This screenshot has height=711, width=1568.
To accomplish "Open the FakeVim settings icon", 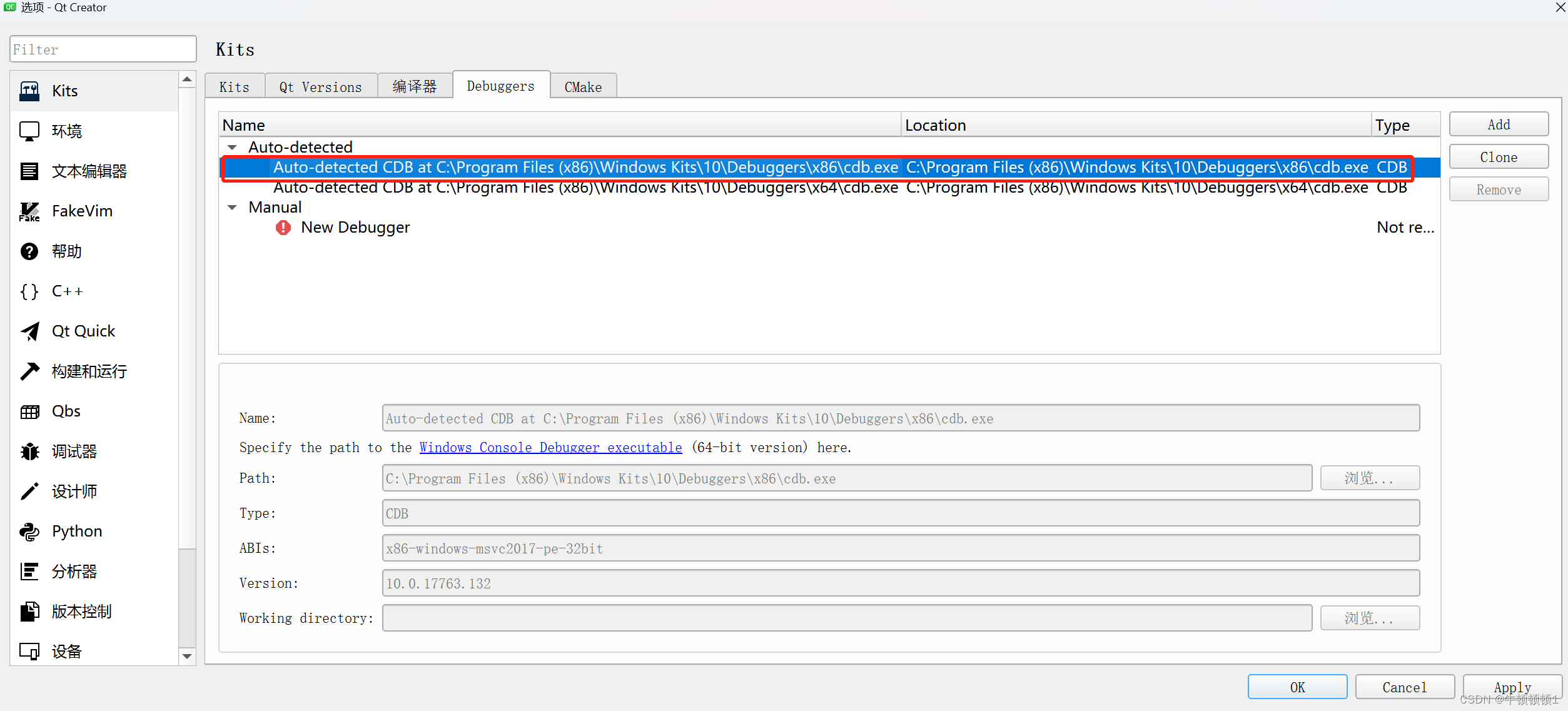I will 29,211.
